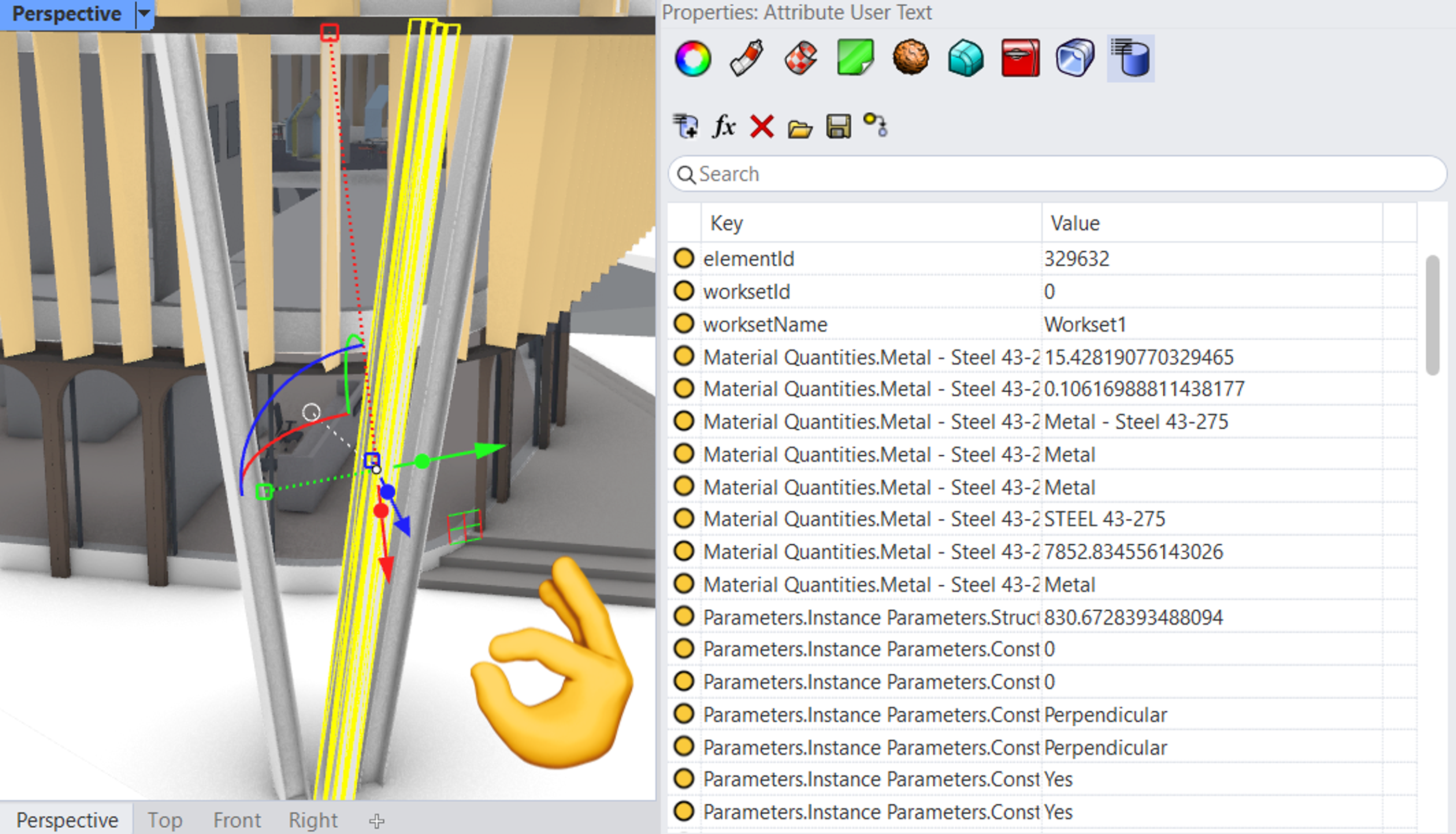Switch to the Right viewport tab
Viewport: 1456px width, 834px height.
[313, 819]
